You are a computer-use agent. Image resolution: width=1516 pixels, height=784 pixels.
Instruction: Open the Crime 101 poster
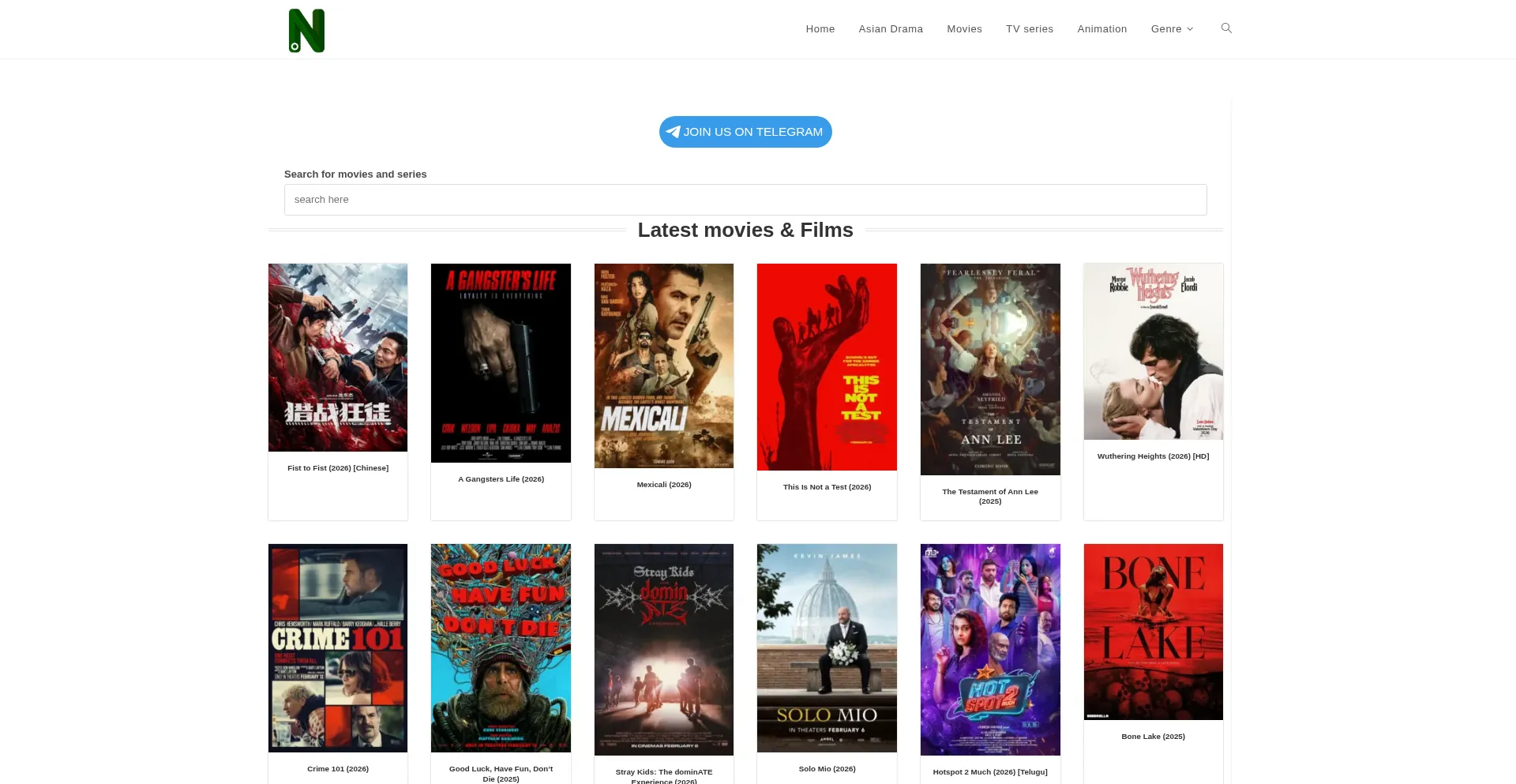(x=338, y=648)
